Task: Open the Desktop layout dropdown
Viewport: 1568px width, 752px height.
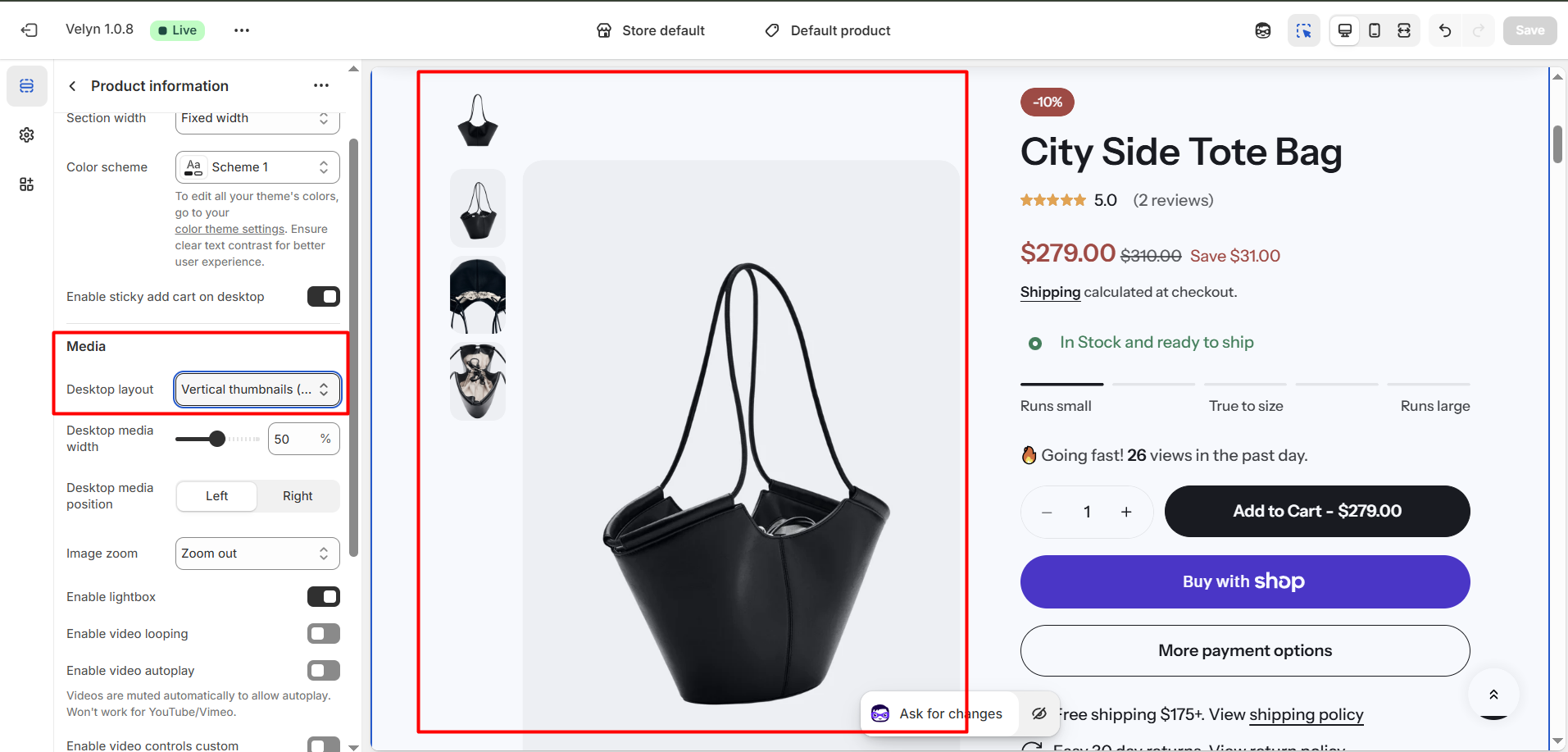Action: click(257, 390)
